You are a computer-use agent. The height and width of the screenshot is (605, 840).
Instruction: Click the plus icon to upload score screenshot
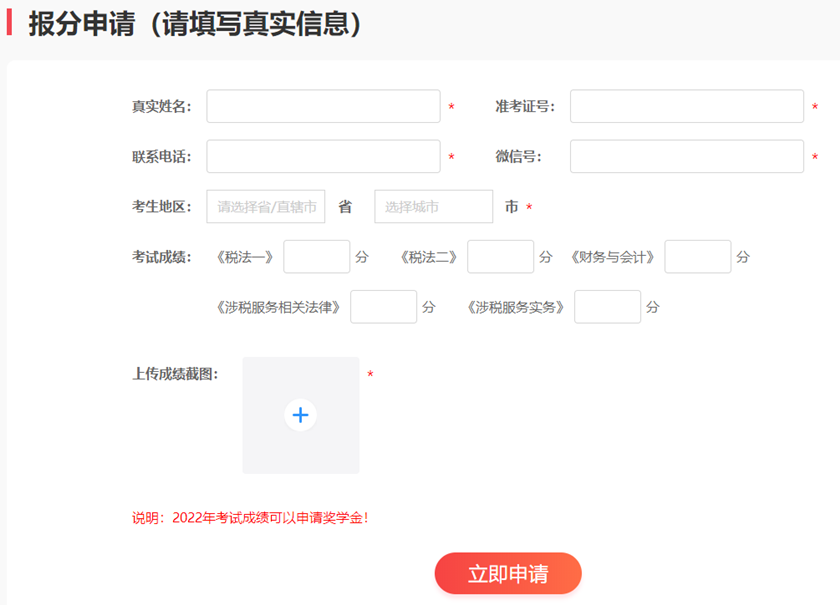pos(300,415)
